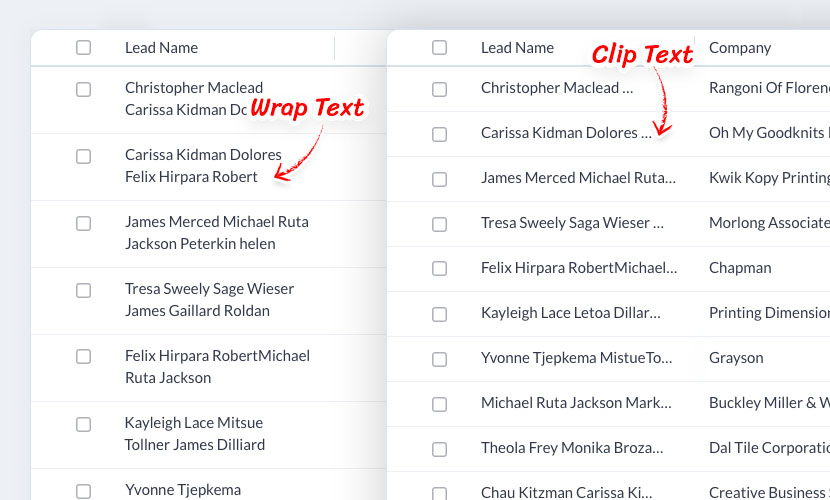Sort by Company column header

click(x=740, y=48)
